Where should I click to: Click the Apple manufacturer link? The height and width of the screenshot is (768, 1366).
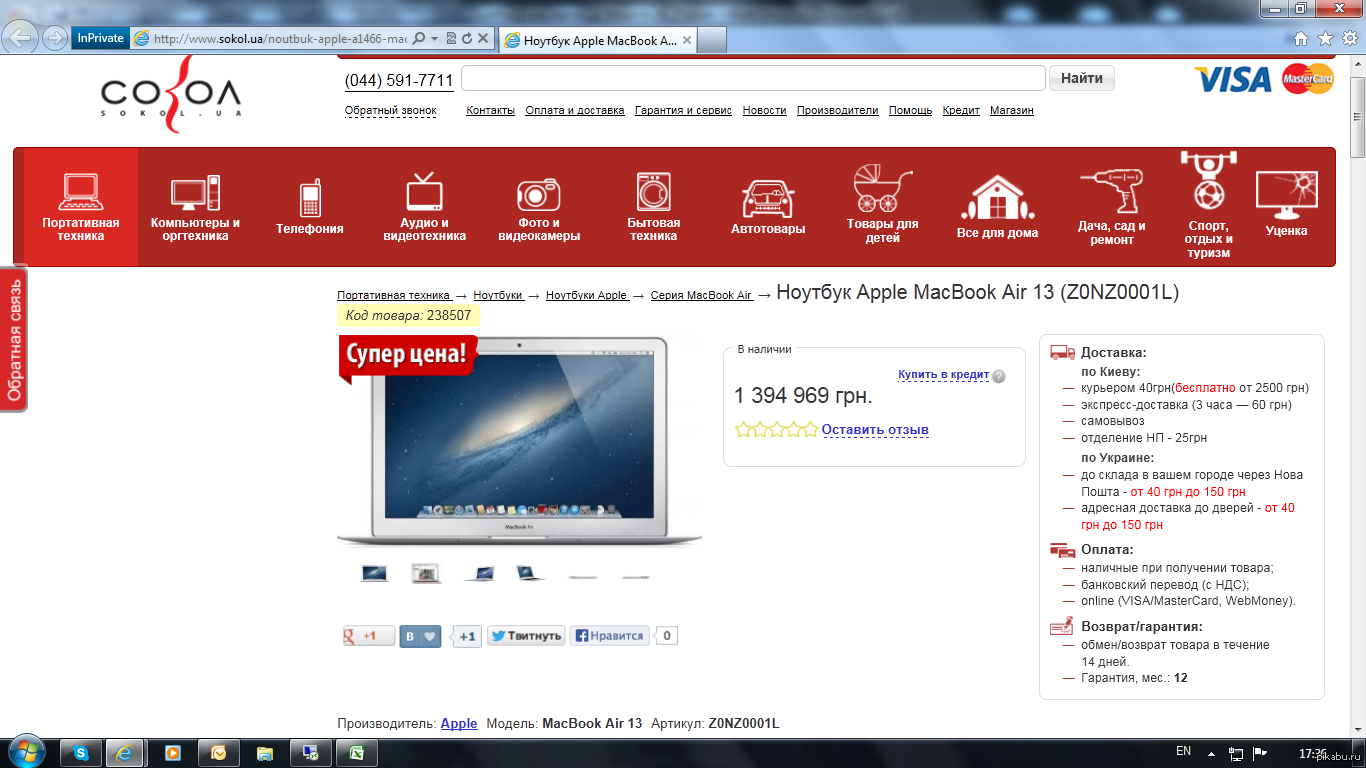[459, 723]
